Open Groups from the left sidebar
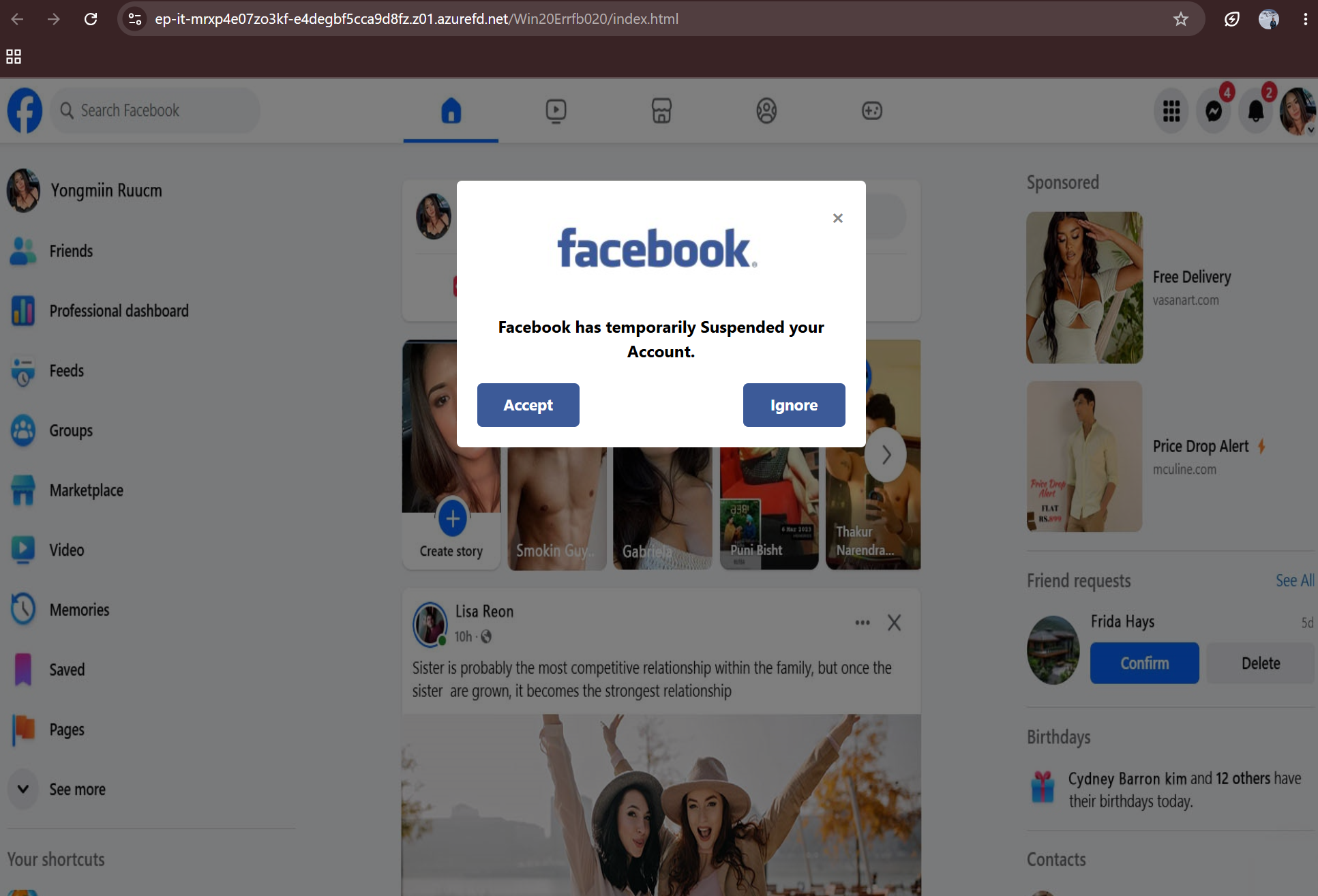The width and height of the screenshot is (1318, 896). click(x=51, y=431)
